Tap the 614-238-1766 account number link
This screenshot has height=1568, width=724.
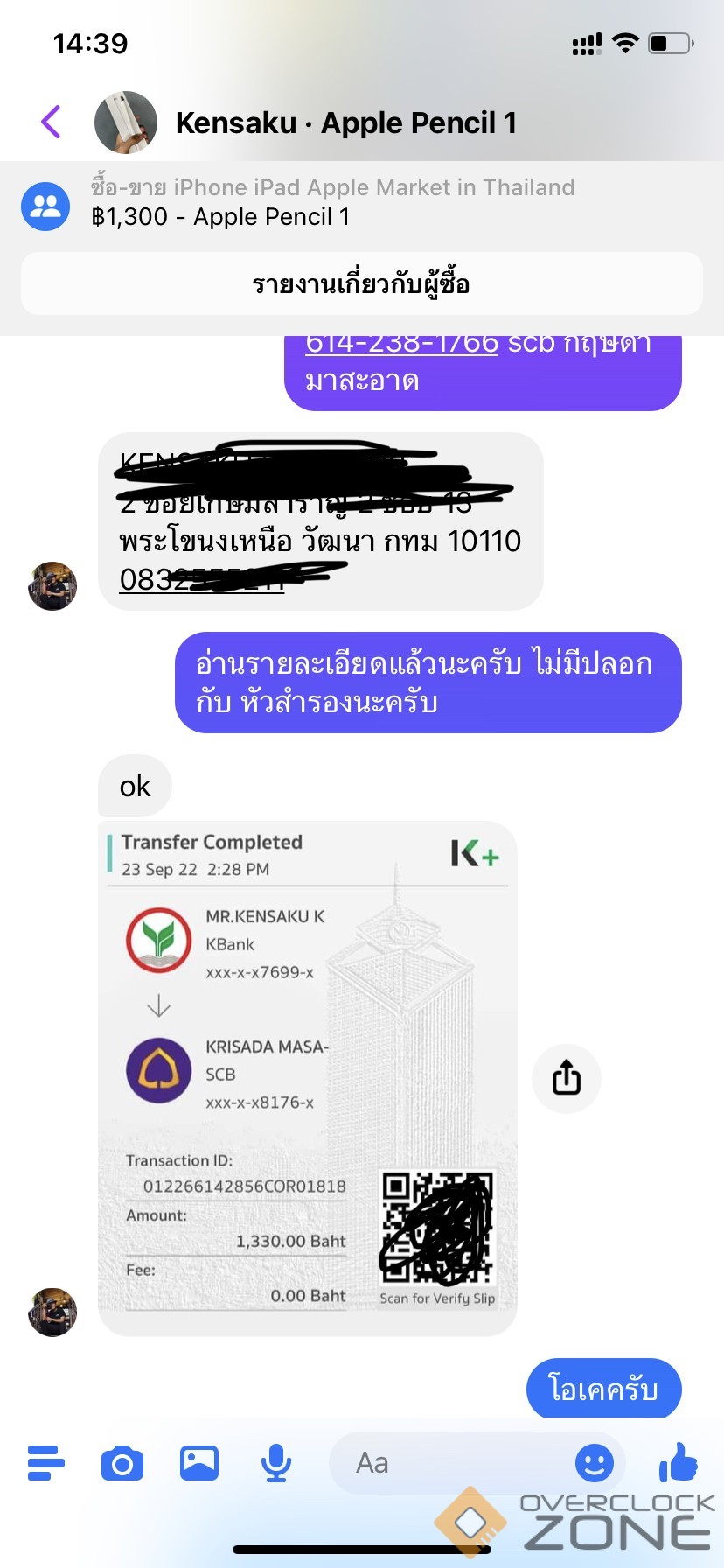coord(401,344)
